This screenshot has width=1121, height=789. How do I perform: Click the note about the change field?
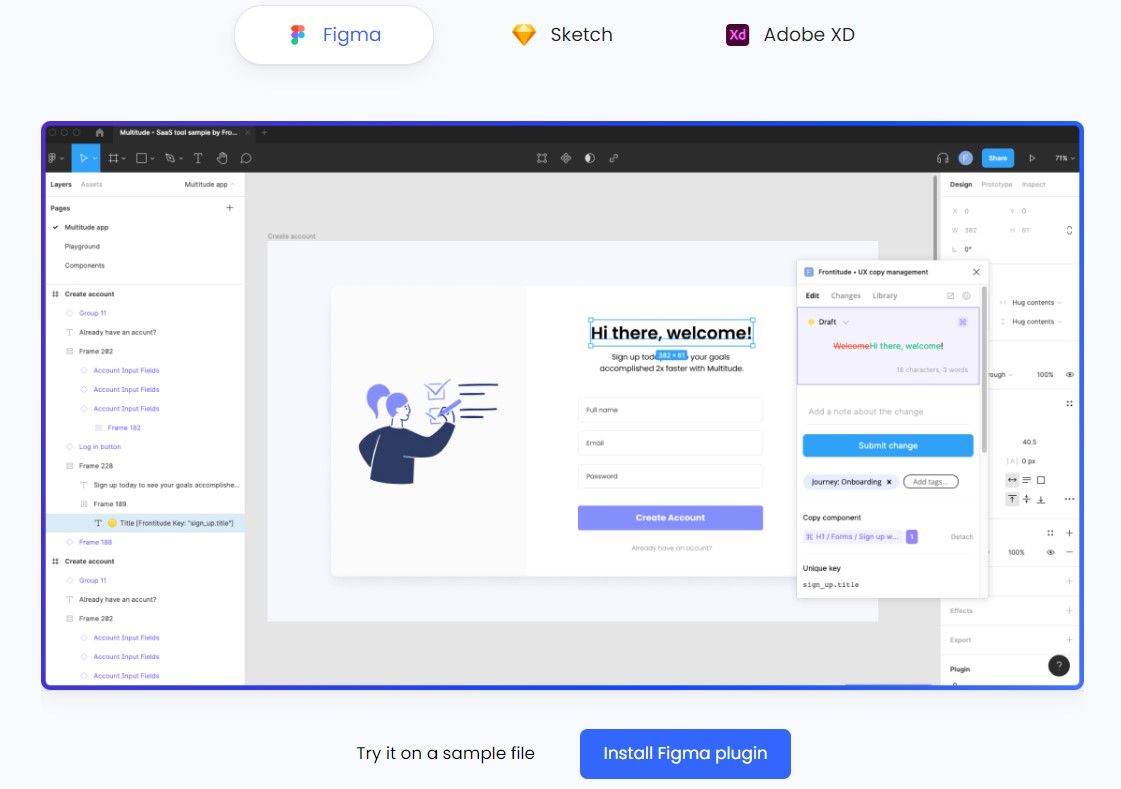(888, 412)
